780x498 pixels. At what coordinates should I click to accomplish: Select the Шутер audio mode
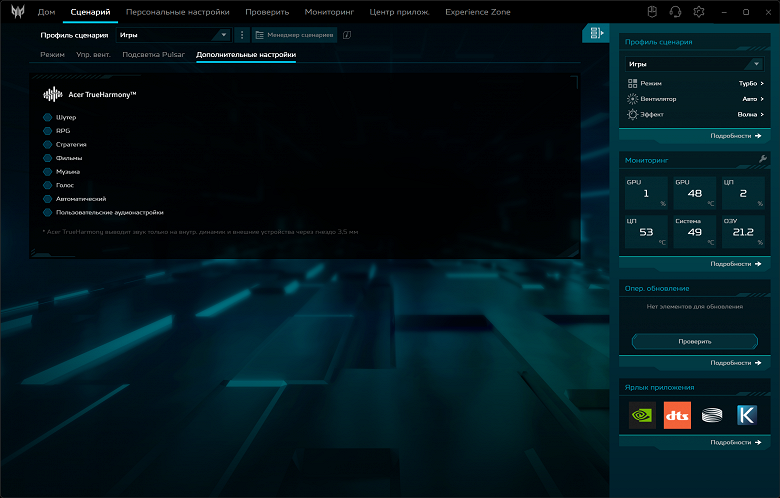click(47, 117)
